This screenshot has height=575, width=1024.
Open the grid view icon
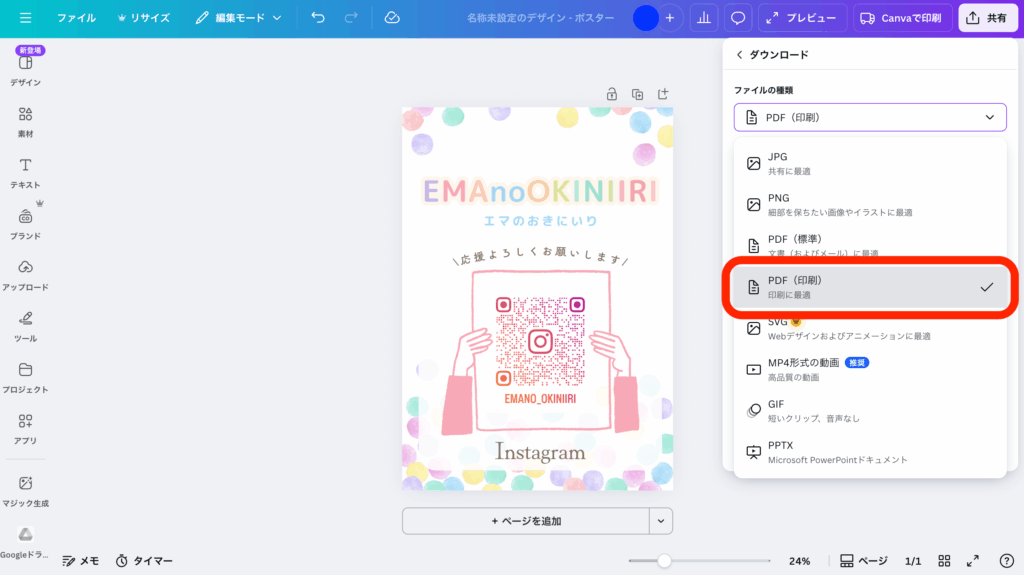[x=944, y=561]
